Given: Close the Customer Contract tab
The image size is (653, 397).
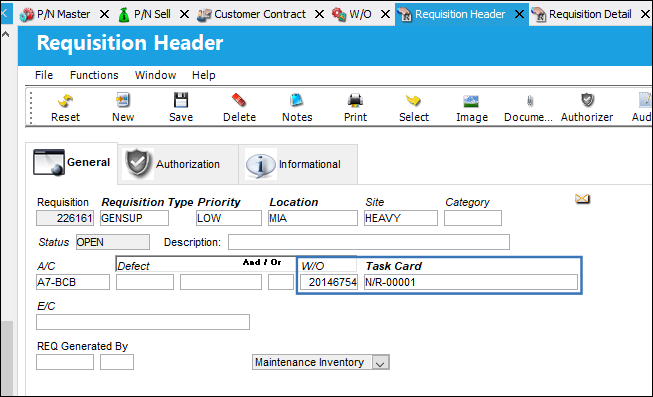Looking at the screenshot, I should point(319,15).
